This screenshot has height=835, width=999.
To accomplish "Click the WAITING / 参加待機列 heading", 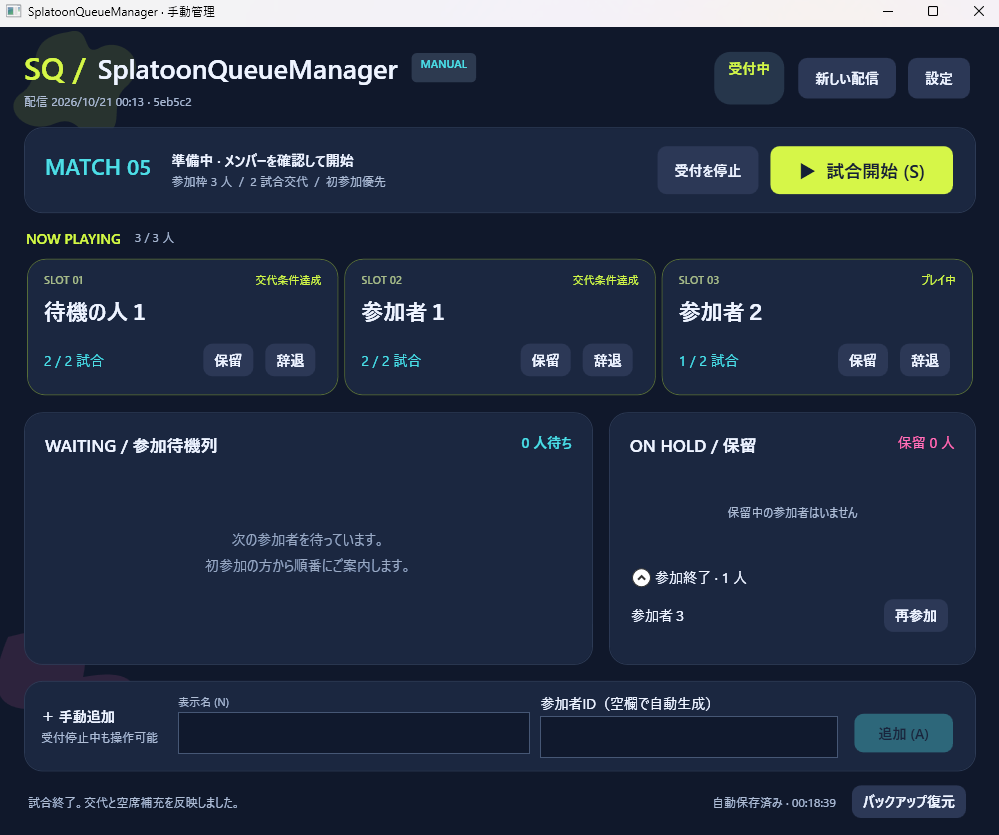I will (x=131, y=446).
